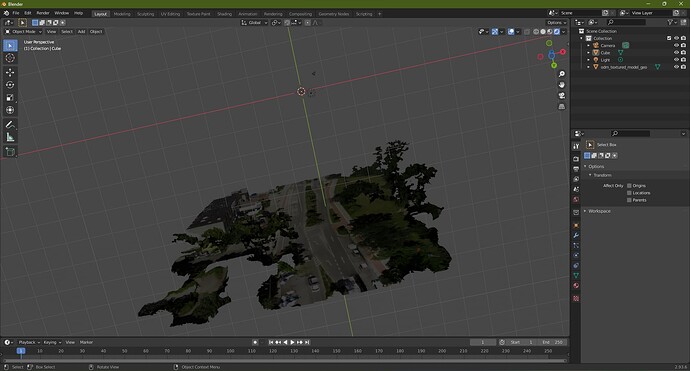Open the Object Mode dropdown
Viewport: 690px width, 371px height.
click(23, 32)
